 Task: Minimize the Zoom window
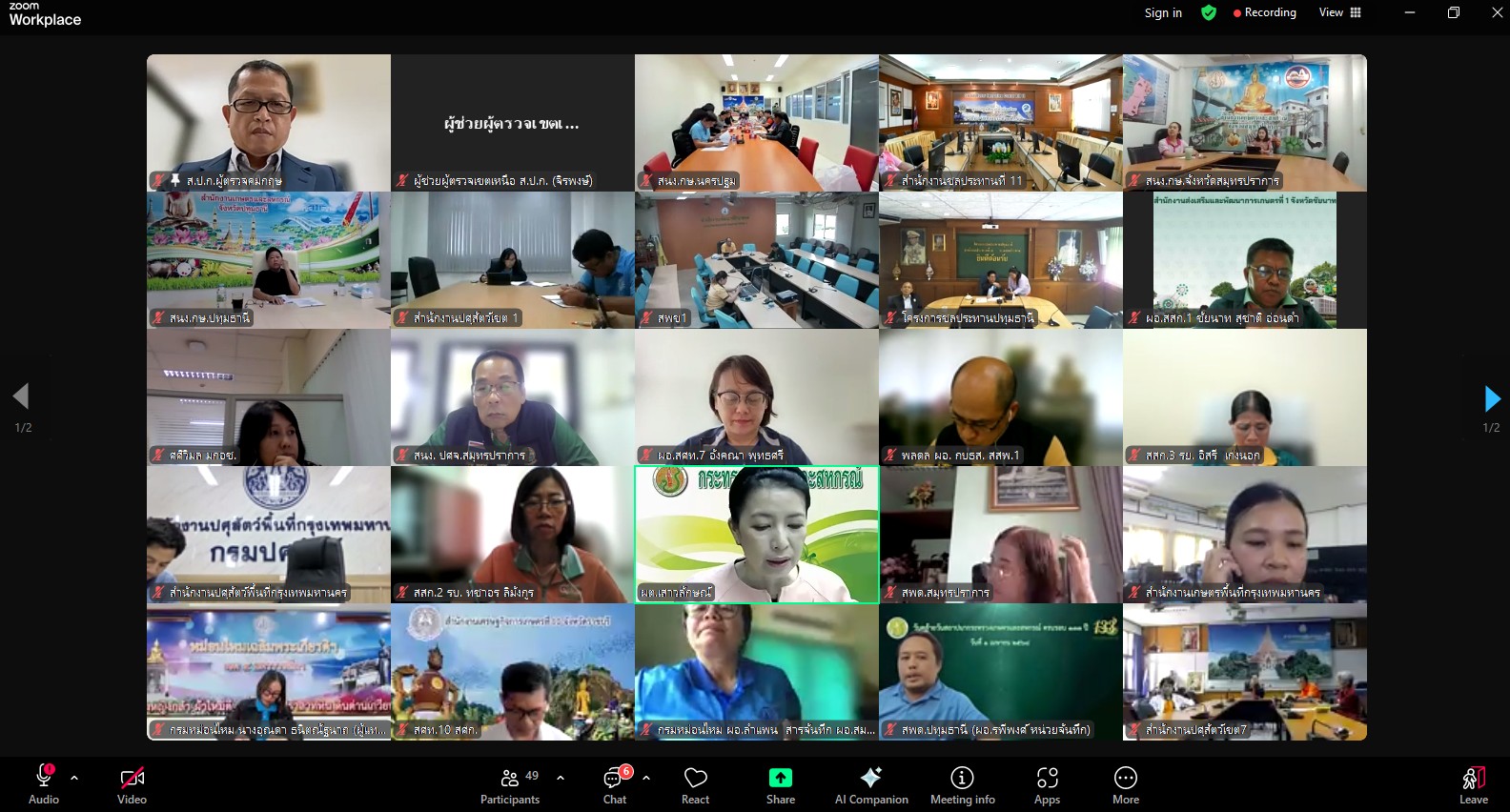click(1410, 12)
